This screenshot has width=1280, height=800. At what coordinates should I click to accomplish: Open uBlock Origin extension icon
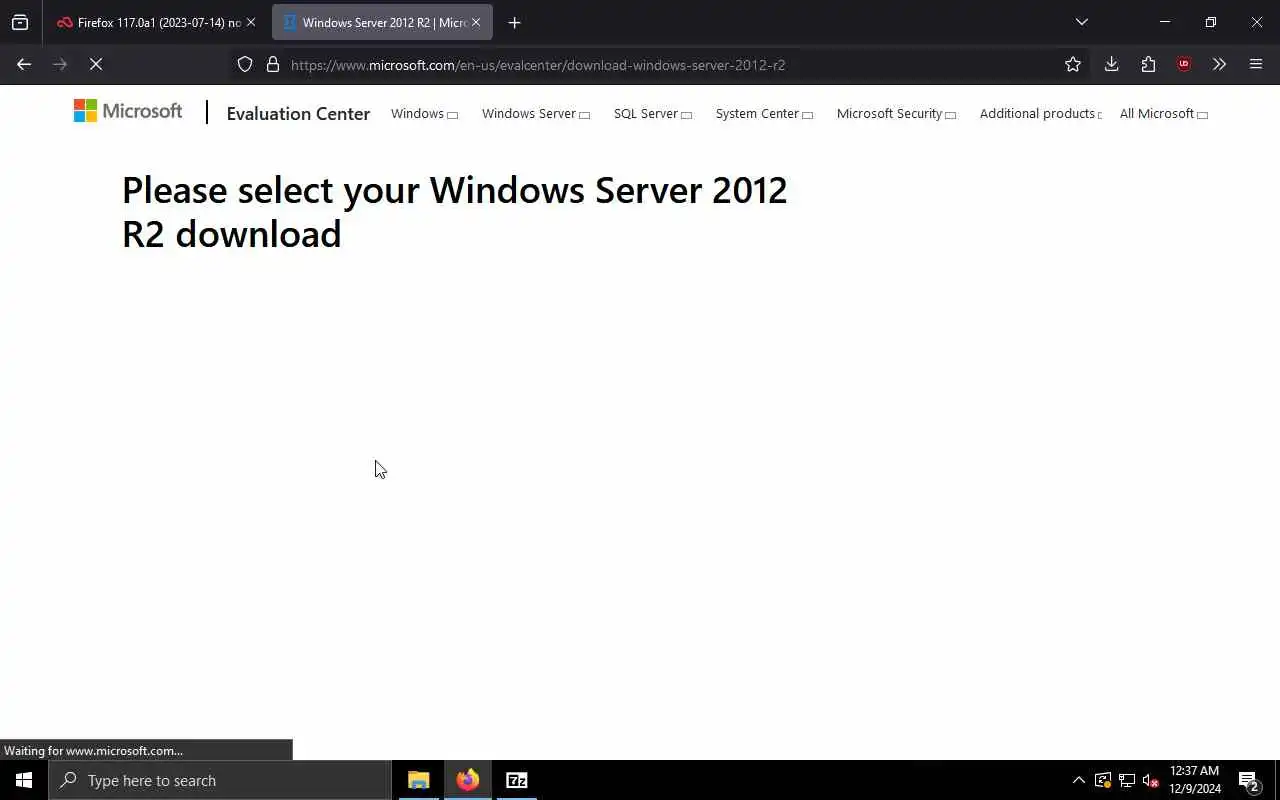[x=1184, y=64]
